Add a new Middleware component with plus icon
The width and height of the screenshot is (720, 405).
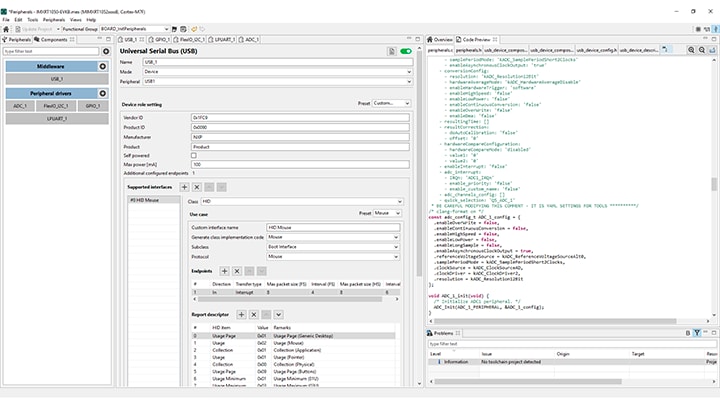click(x=104, y=66)
